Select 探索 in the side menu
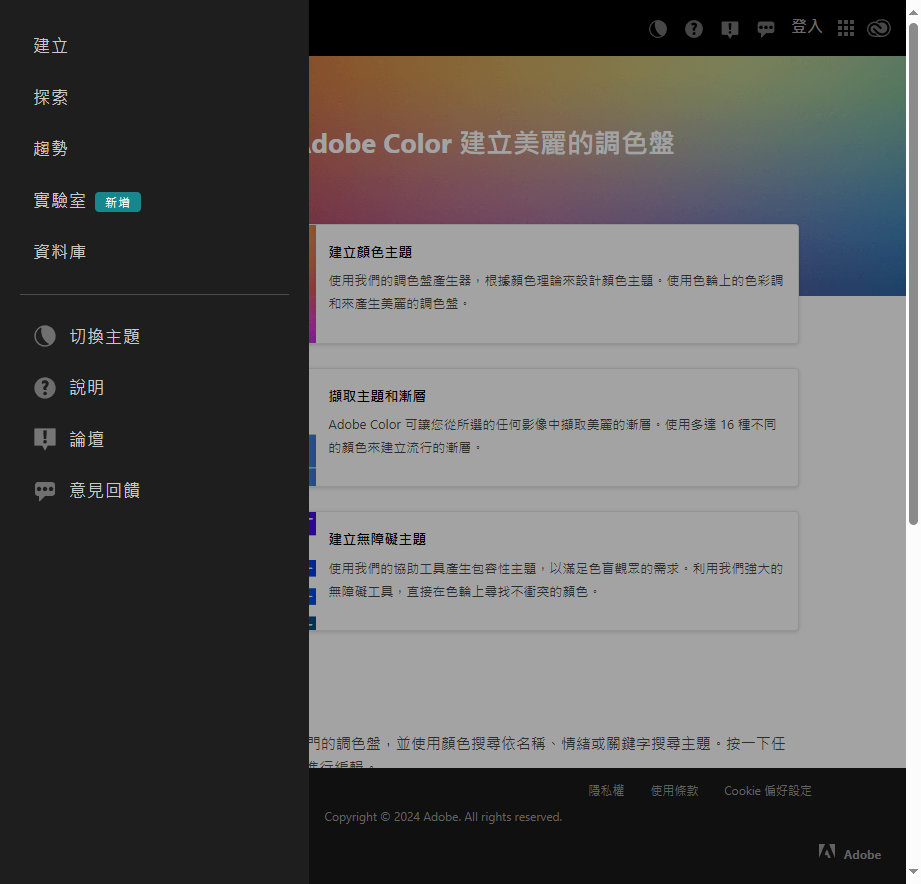Viewport: 921px width, 884px height. tap(51, 97)
